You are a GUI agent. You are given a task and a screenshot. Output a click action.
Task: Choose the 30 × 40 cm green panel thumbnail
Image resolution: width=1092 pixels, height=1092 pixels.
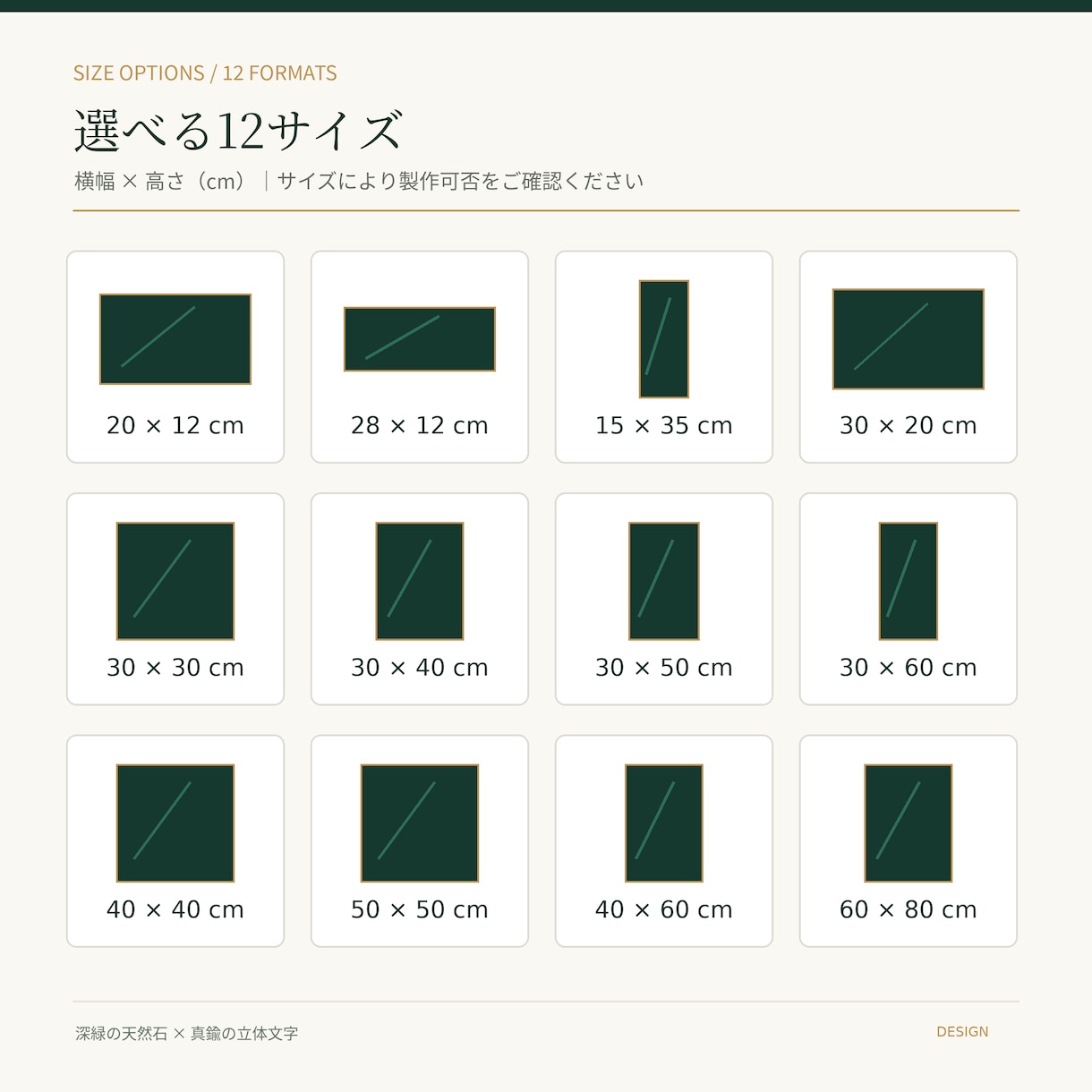pos(420,581)
